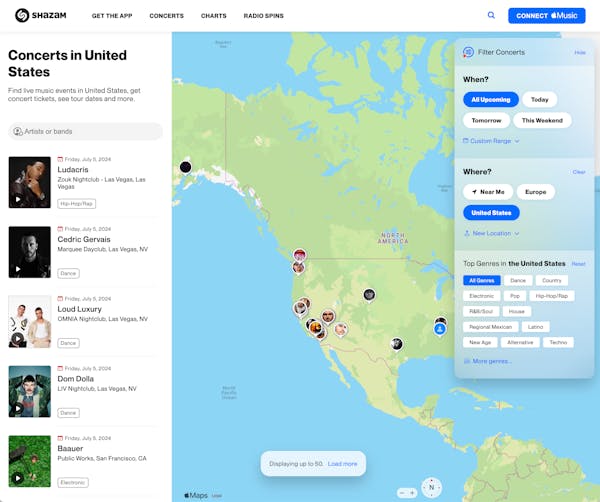This screenshot has height=502, width=600.
Task: Zoom out with the map minus button
Action: 402,493
